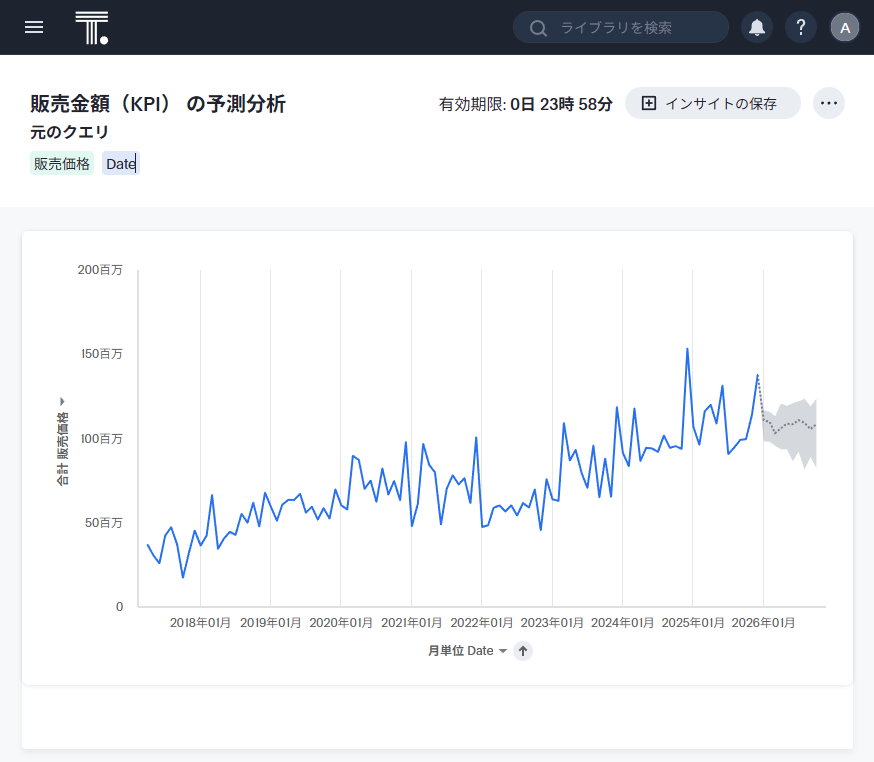This screenshot has height=762, width=874.
Task: Click the magnifier icon in search bar
Action: click(x=538, y=28)
